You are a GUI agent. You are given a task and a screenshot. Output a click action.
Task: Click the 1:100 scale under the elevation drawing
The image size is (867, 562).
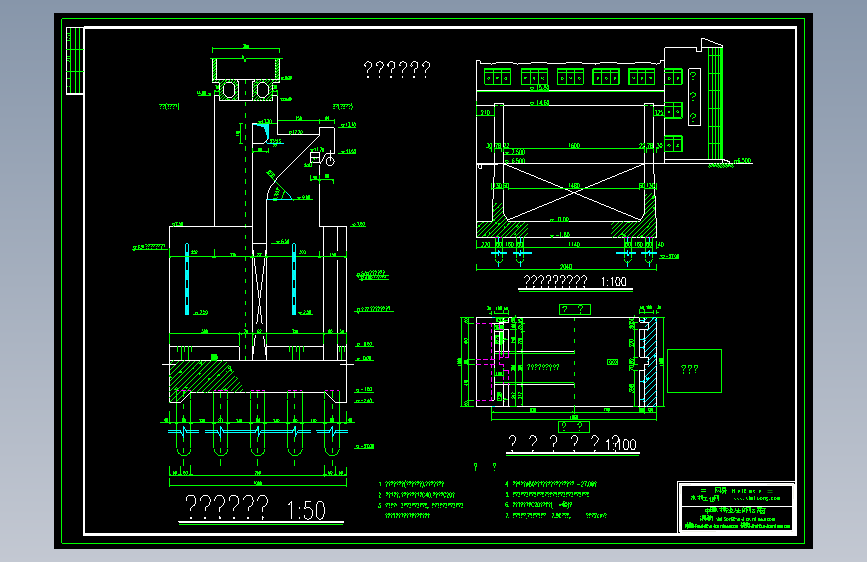614,282
